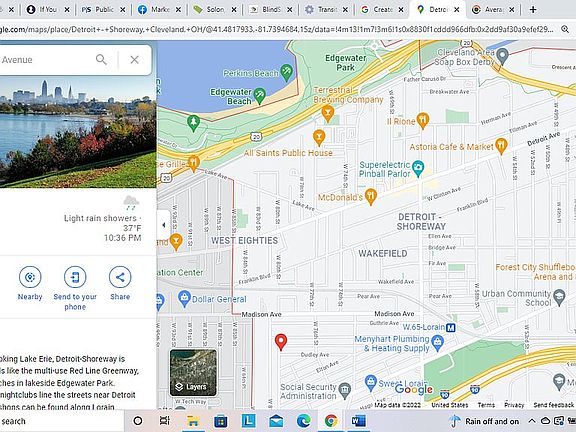Open Nearby places search
Image resolution: width=576 pixels, height=432 pixels.
tap(30, 277)
